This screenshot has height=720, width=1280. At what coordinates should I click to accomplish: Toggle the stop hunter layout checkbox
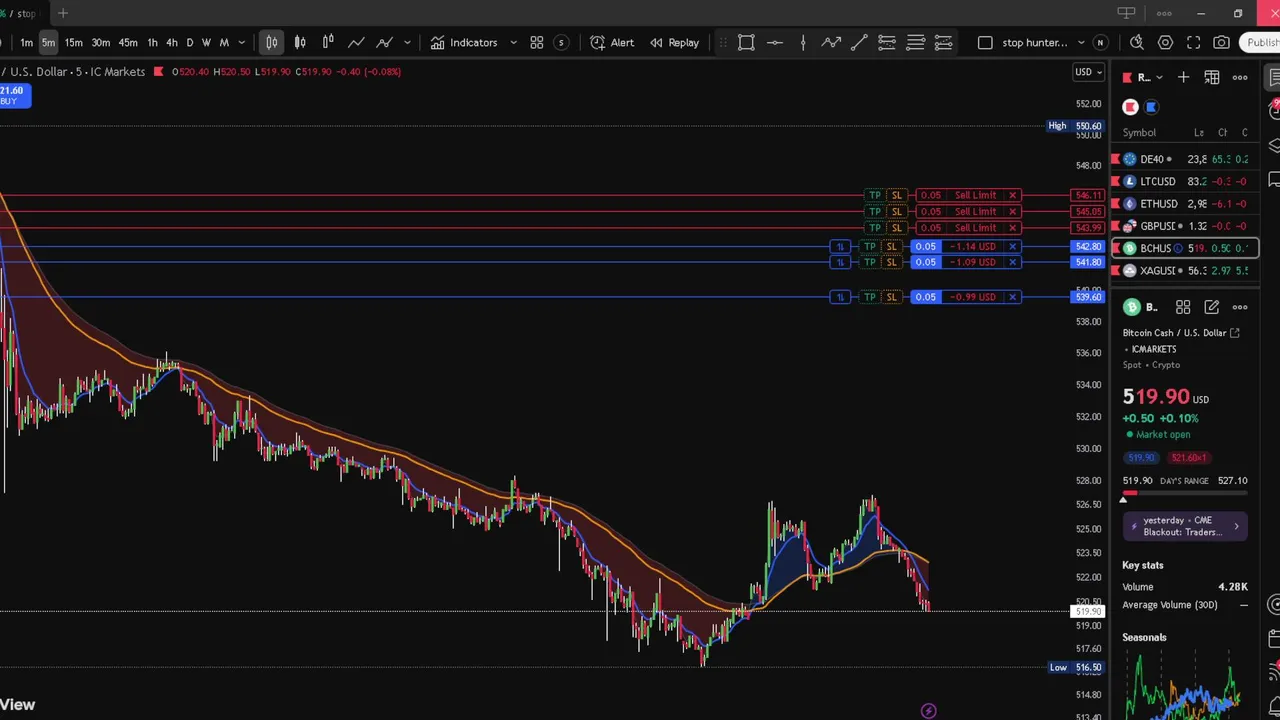[985, 42]
